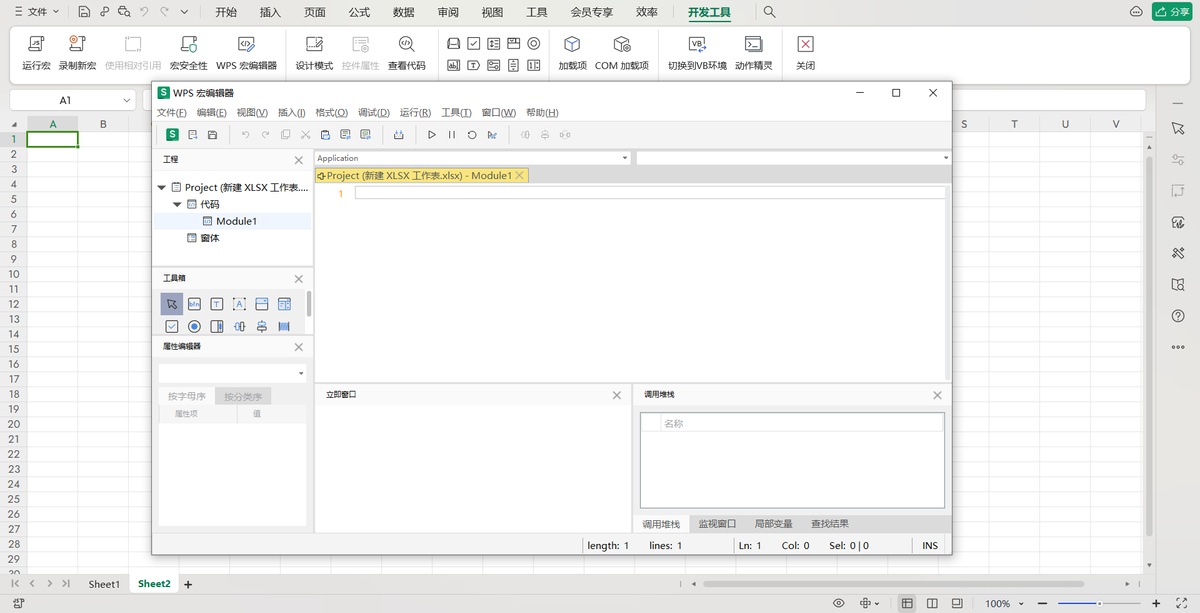Viewport: 1200px width, 613px height.
Task: Select the checkbox control in 工具箱
Action: tap(172, 326)
